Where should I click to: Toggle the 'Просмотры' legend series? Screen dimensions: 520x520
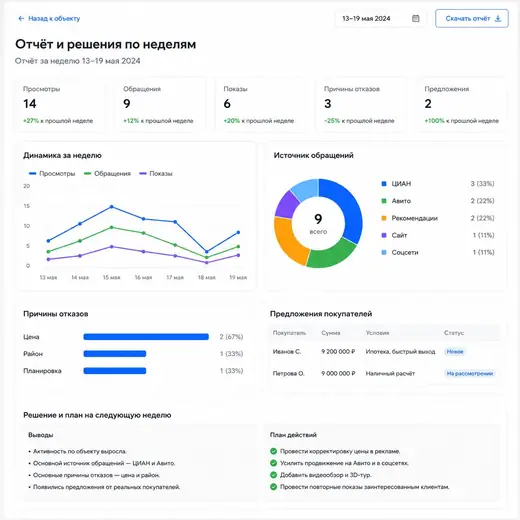click(x=52, y=174)
